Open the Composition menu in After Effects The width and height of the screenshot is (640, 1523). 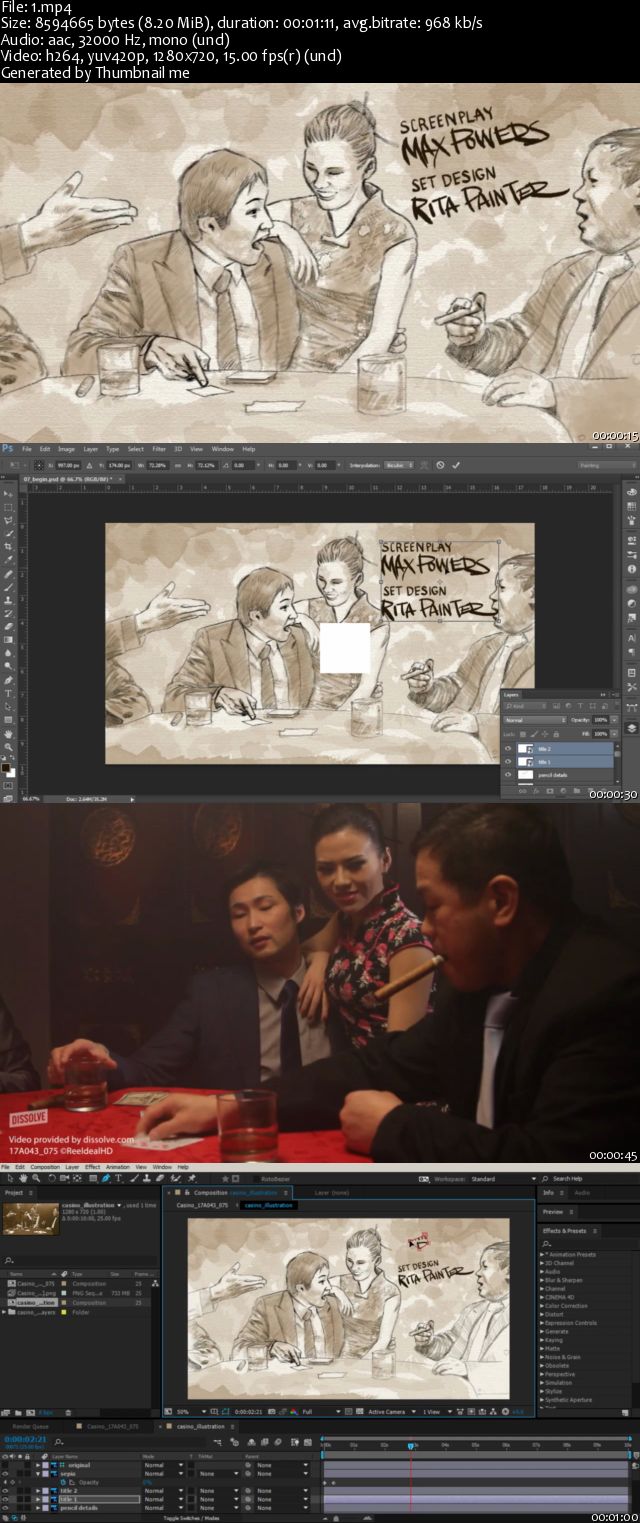point(44,1167)
